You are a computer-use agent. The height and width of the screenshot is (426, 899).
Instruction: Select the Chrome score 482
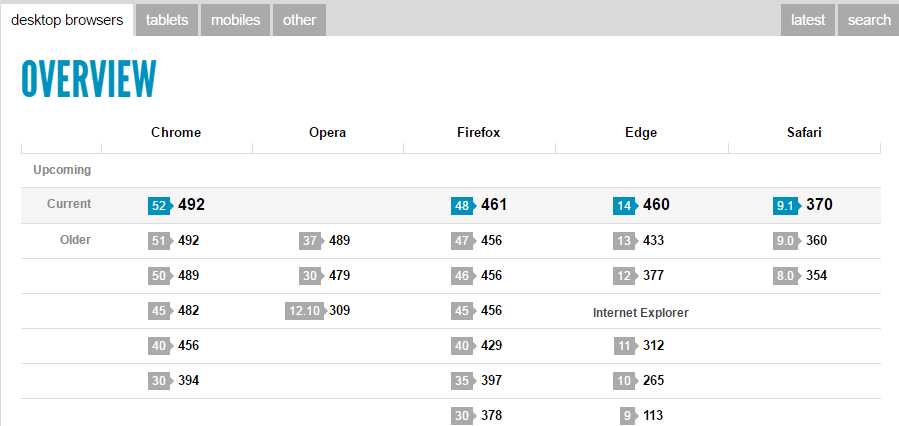pos(189,311)
